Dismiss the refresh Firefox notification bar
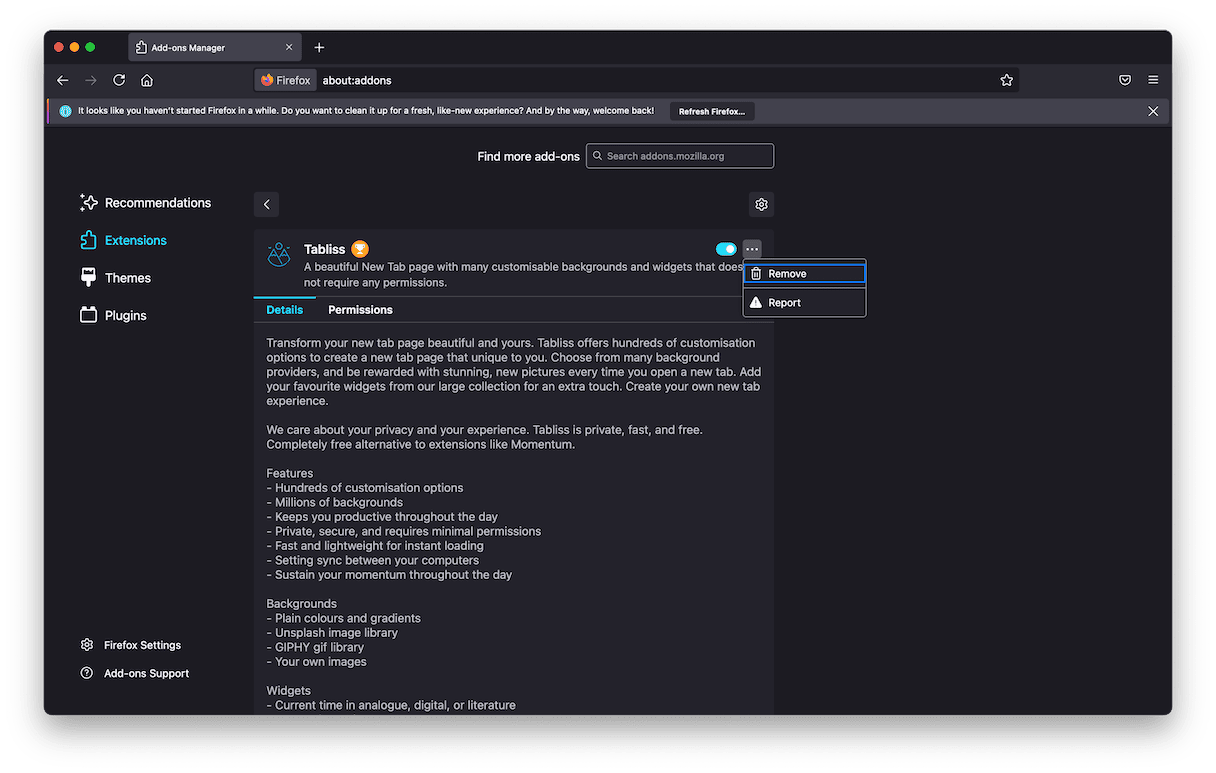1216x773 pixels. [x=1153, y=111]
